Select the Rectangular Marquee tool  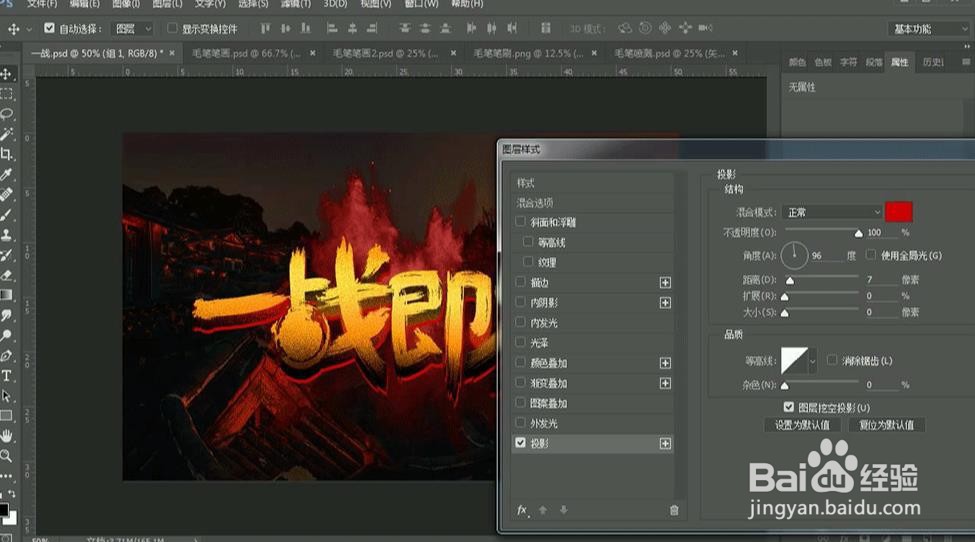[x=7, y=94]
